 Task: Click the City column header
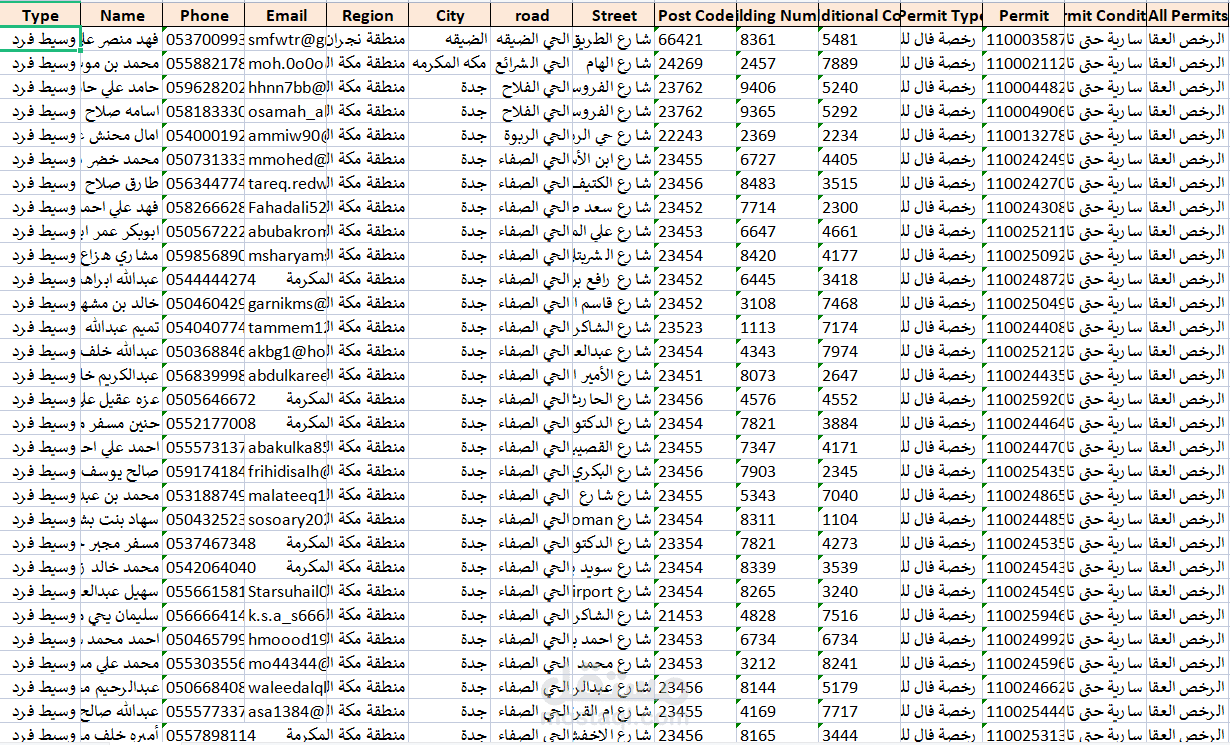click(450, 15)
